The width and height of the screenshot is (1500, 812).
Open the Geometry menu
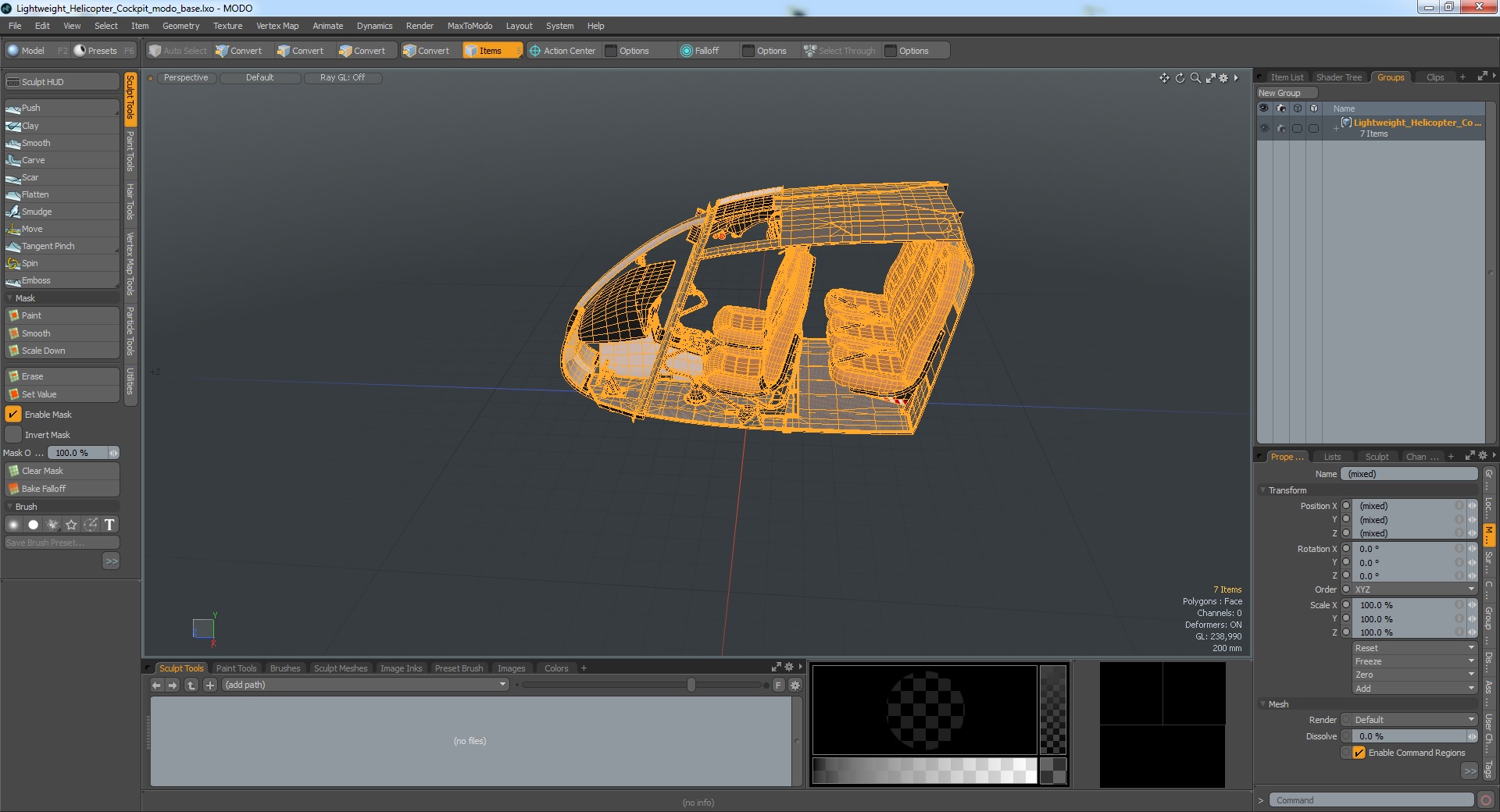tap(180, 26)
